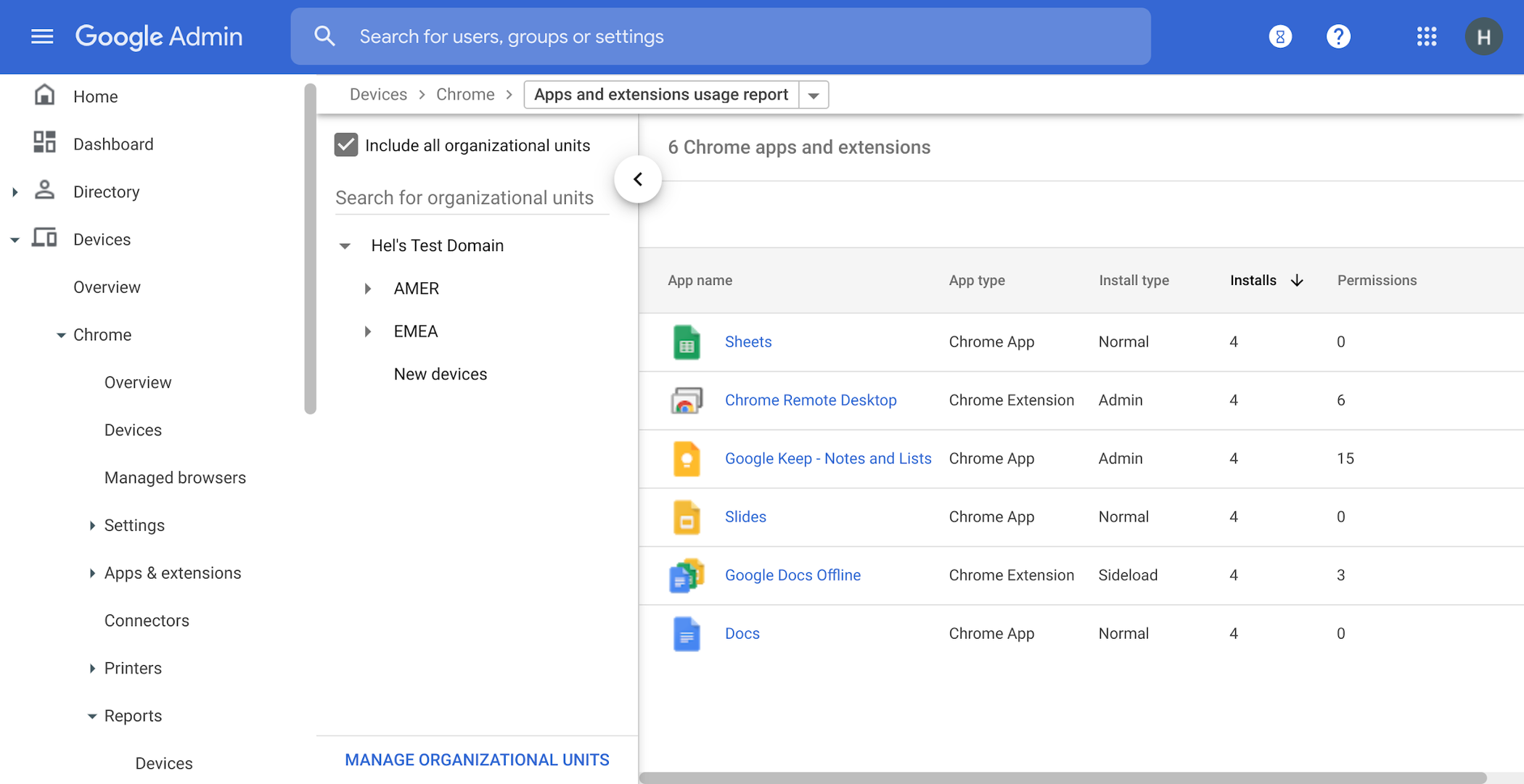The height and width of the screenshot is (784, 1524).
Task: Click the search magnifier icon
Action: [324, 36]
